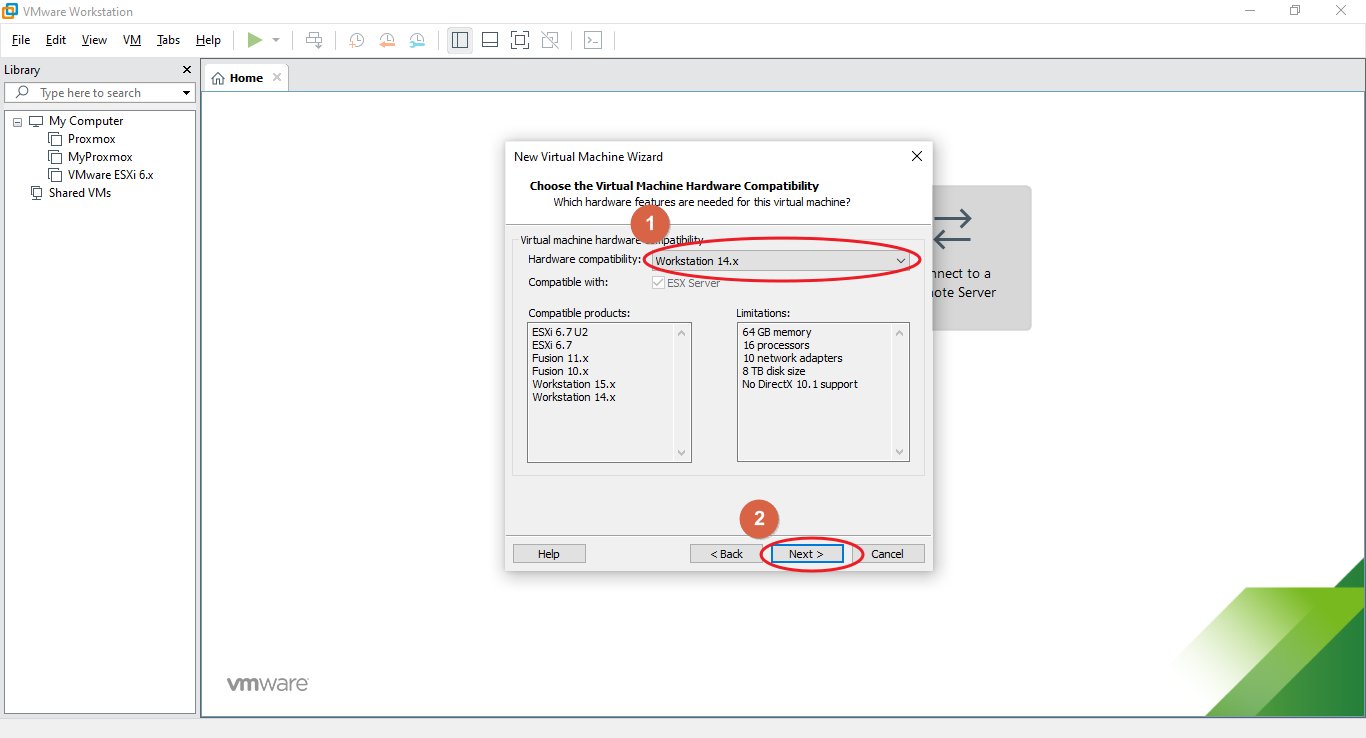This screenshot has height=738, width=1366.
Task: Click the Proxmox VM icon
Action: click(x=56, y=139)
